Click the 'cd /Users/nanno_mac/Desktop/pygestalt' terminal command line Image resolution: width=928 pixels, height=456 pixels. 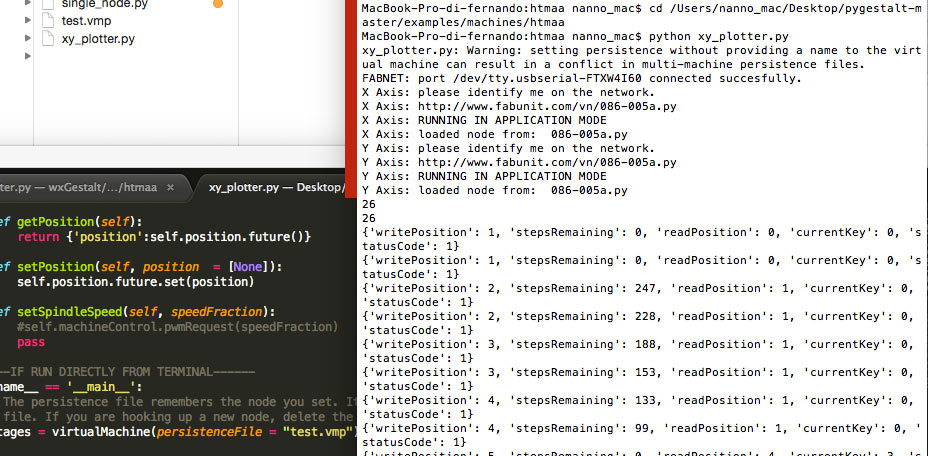coord(642,15)
